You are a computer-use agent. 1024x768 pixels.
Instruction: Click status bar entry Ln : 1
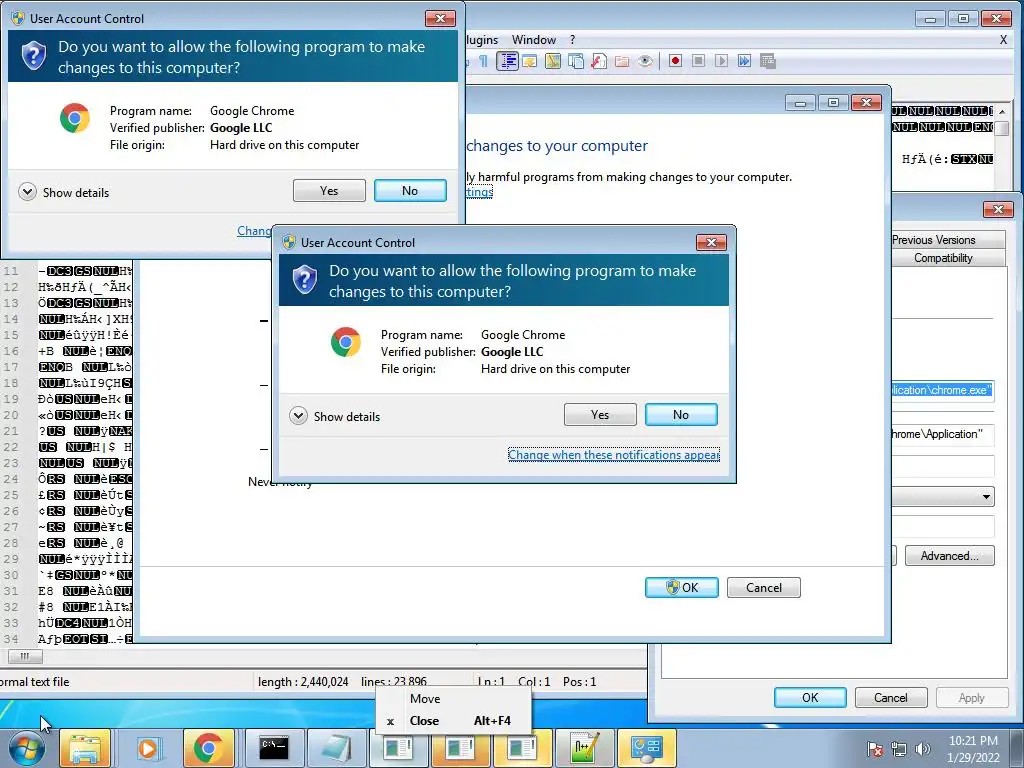[x=491, y=682]
